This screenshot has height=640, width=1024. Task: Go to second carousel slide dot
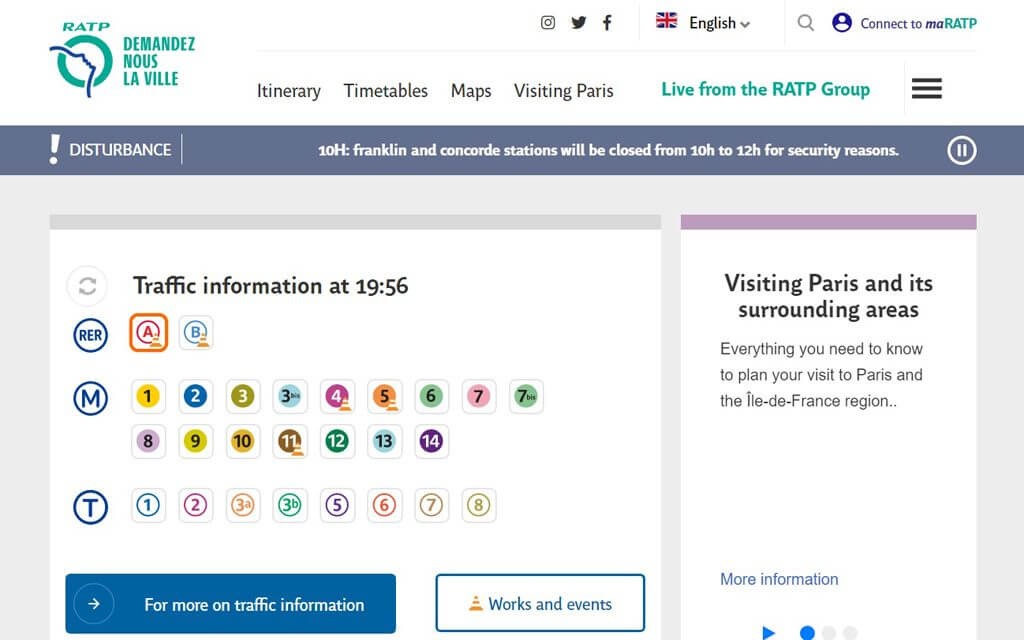[x=829, y=632]
